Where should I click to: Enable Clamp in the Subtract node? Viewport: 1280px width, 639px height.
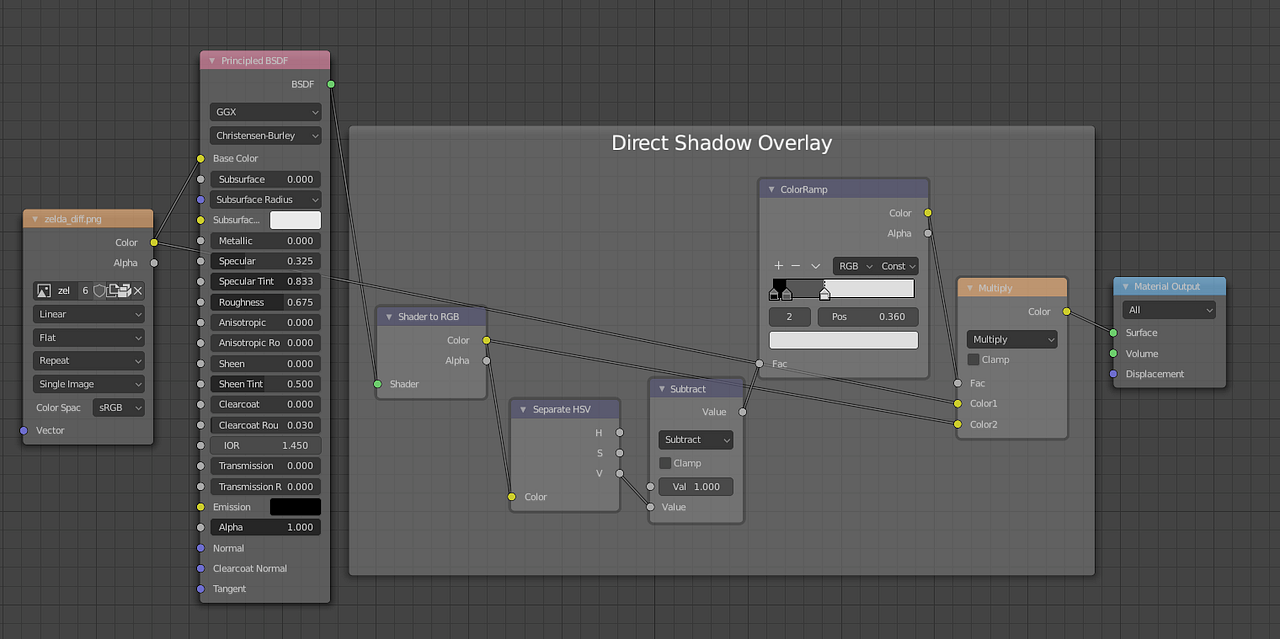(665, 463)
